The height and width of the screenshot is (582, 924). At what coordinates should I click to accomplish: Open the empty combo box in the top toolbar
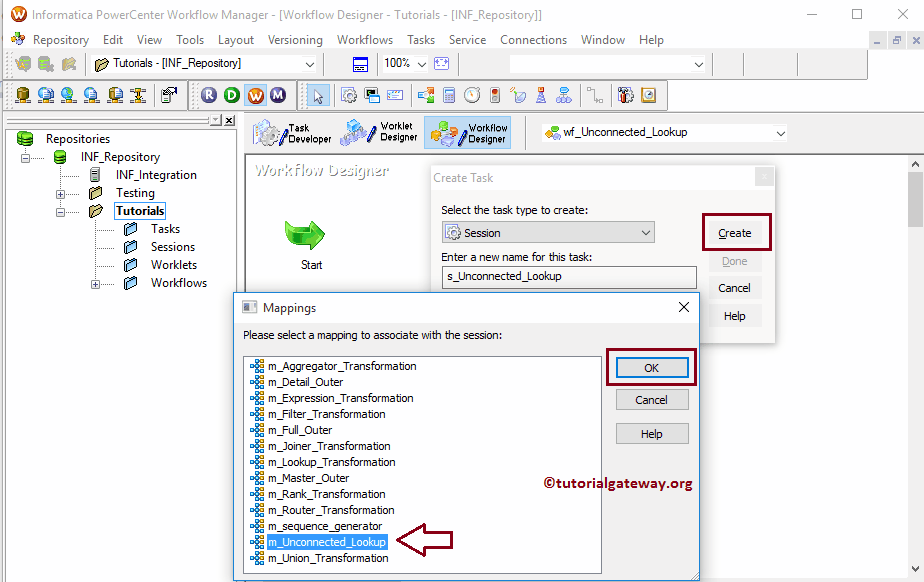[698, 65]
